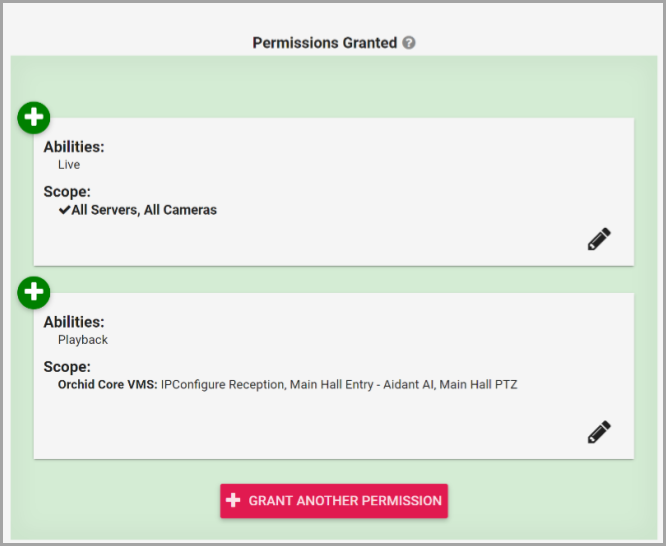Screen dimensions: 666x546
Task: Click the Orchid Core VMS server label
Action: pyautogui.click(x=107, y=384)
